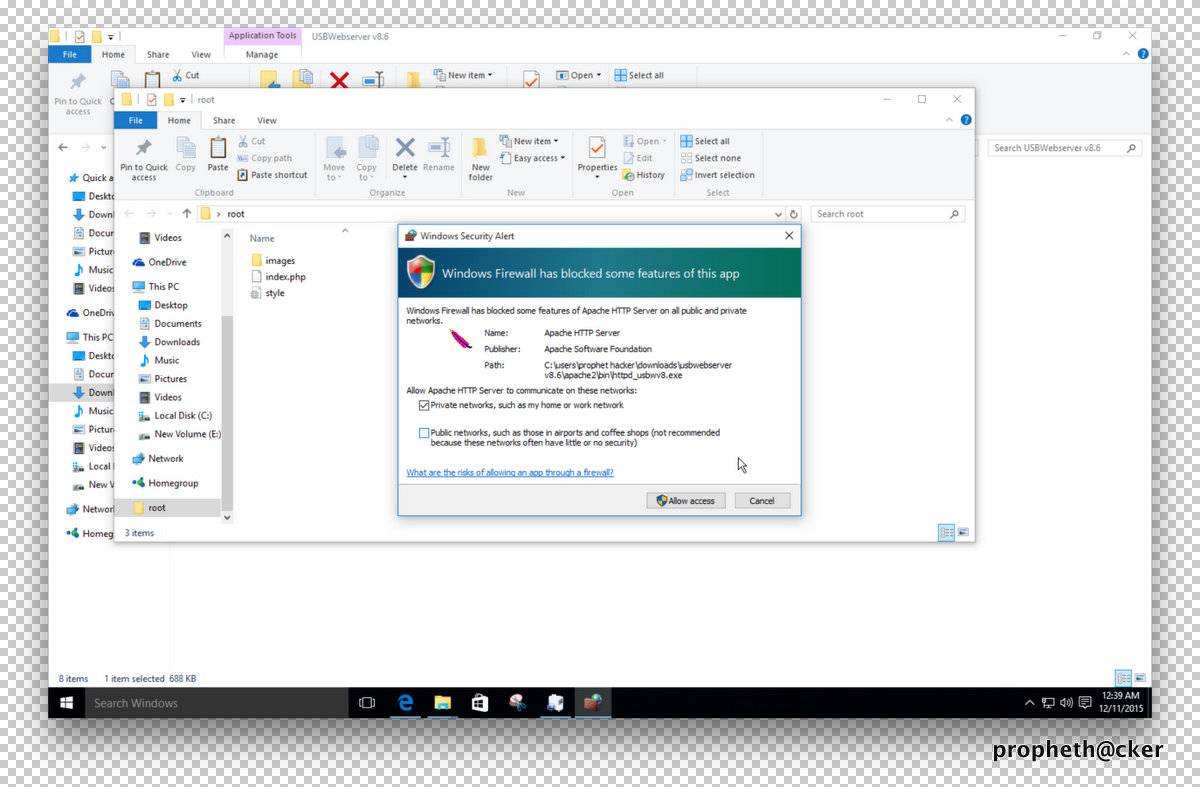Click the volume icon in system tray
The image size is (1200, 787).
[1066, 703]
